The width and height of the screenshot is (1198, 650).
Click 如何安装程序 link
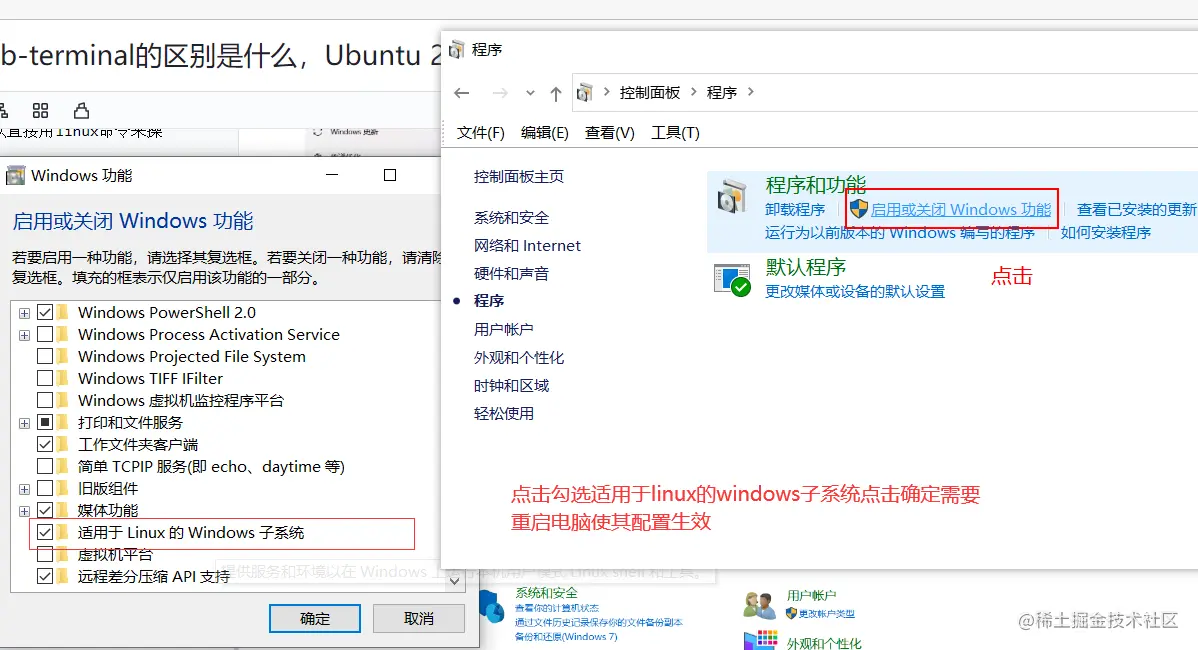point(1106,232)
